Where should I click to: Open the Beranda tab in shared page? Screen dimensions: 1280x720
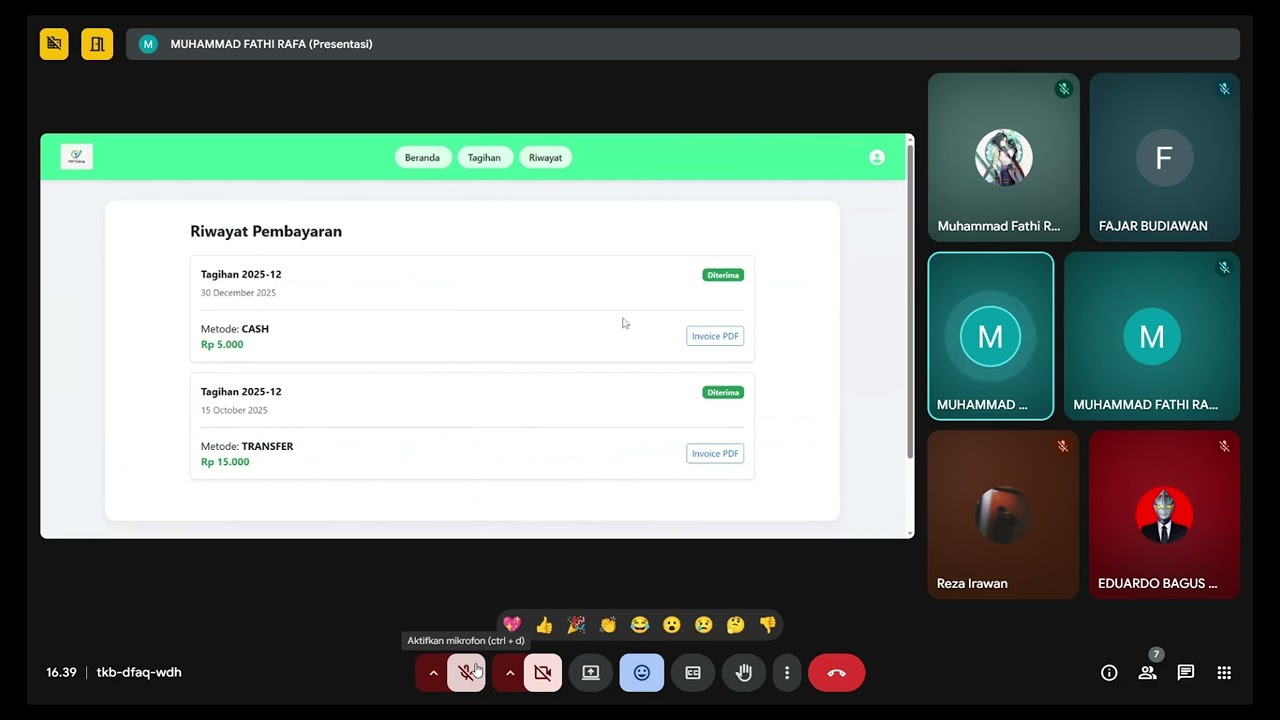click(422, 157)
